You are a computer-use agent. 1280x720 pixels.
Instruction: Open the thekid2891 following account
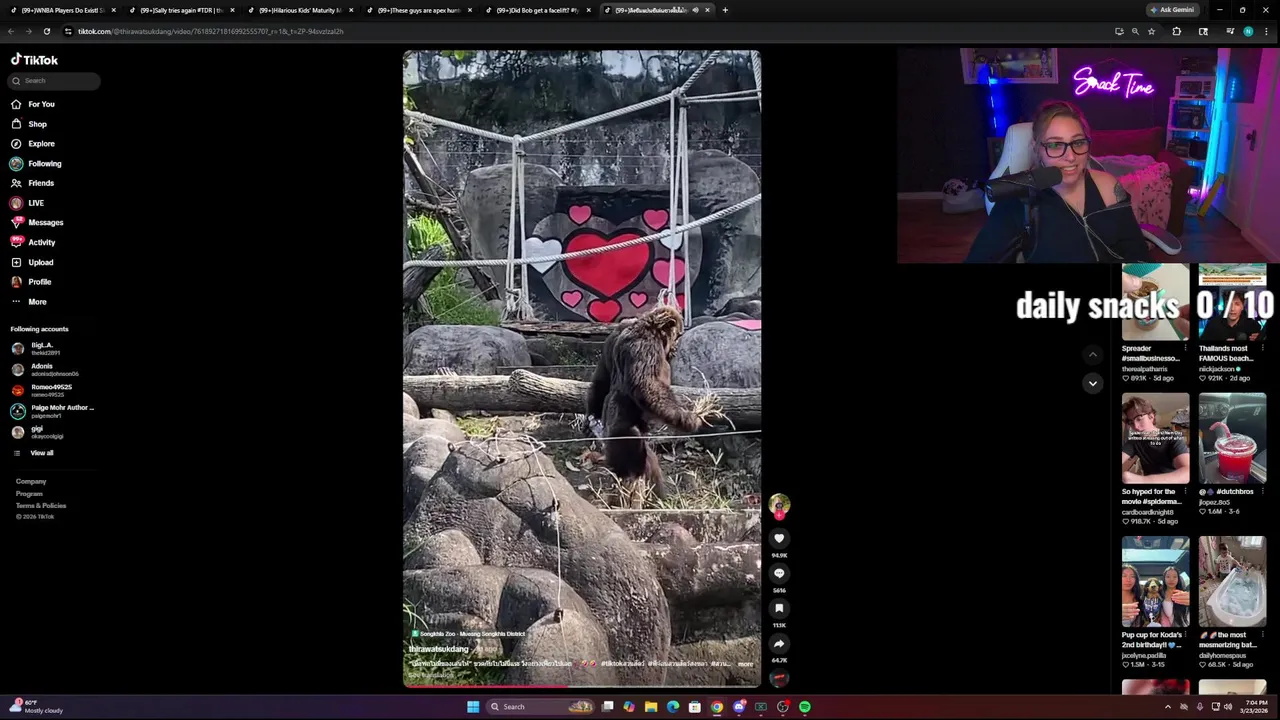[x=38, y=349]
